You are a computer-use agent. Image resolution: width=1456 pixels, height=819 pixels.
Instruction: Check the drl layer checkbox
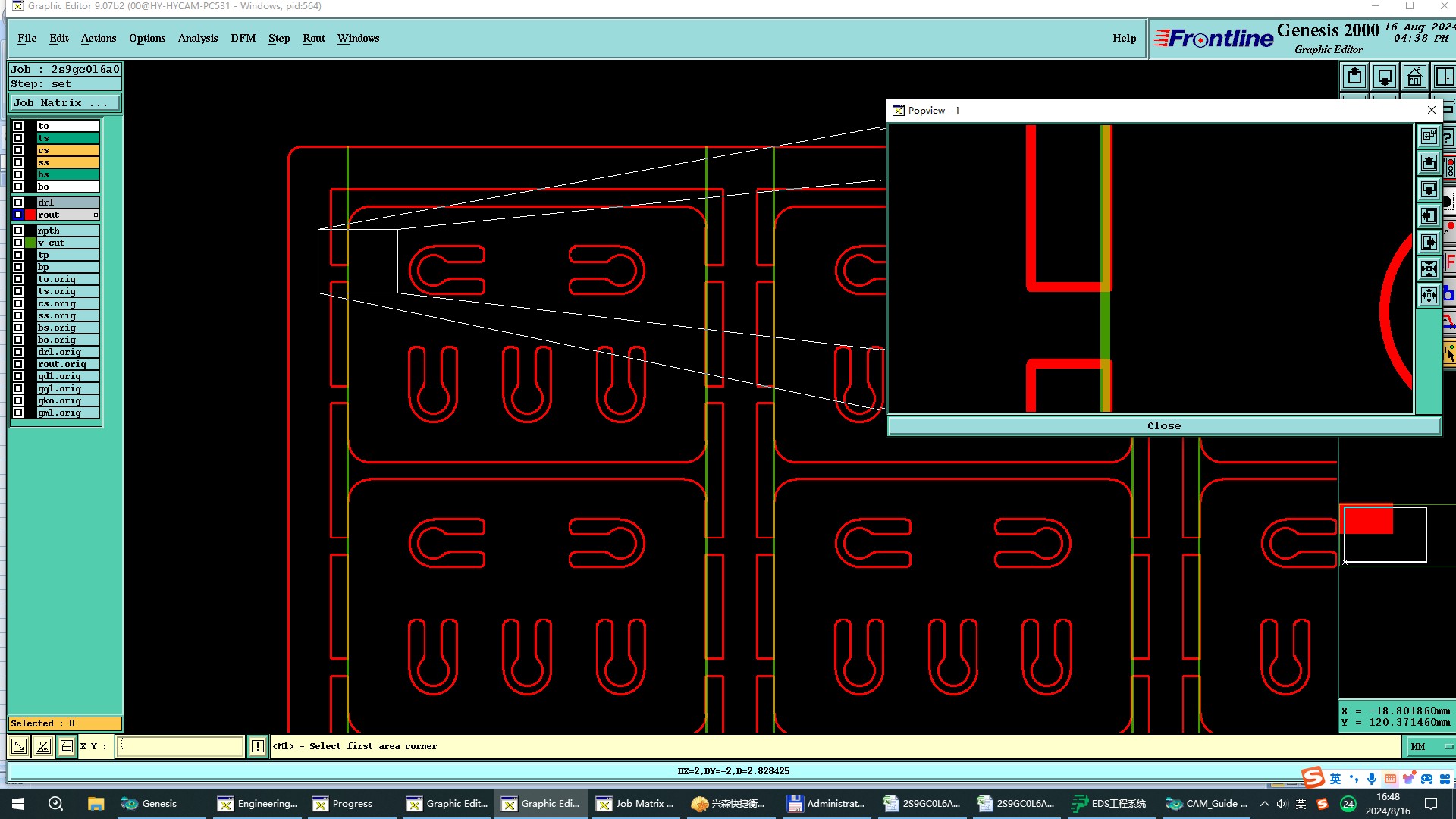click(18, 202)
